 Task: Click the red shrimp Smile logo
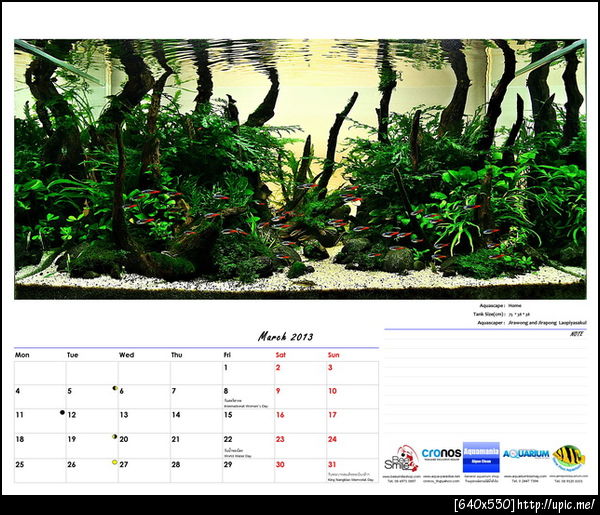pos(401,458)
